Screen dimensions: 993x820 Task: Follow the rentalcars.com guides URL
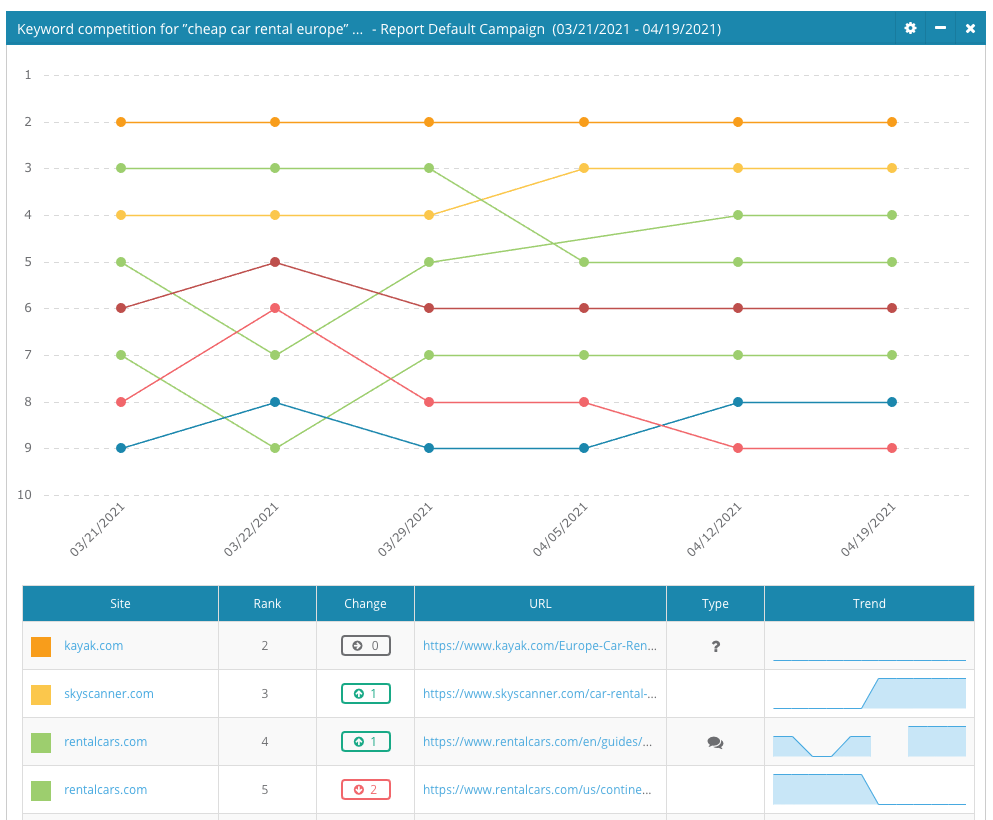(x=540, y=741)
